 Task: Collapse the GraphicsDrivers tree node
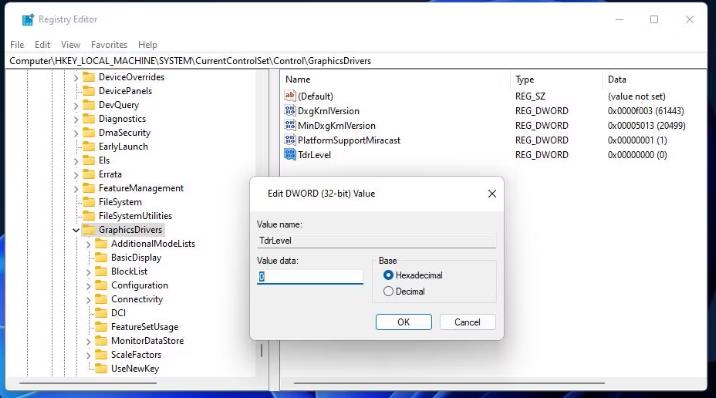coord(76,230)
